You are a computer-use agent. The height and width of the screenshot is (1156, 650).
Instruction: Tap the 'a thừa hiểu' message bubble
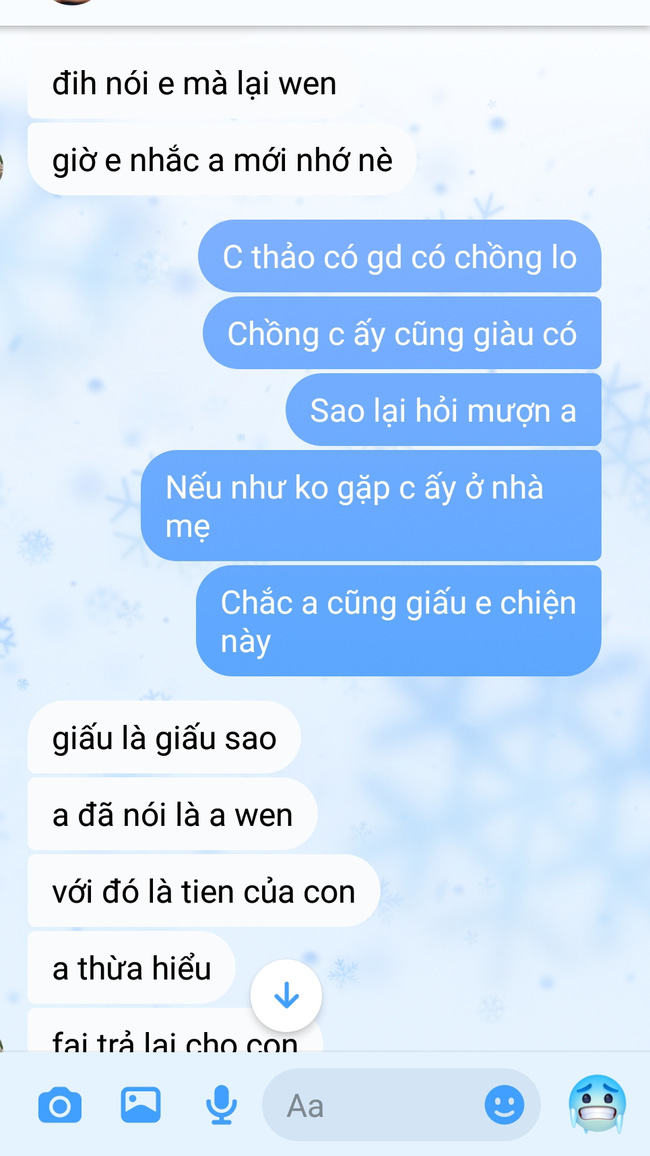pyautogui.click(x=132, y=967)
